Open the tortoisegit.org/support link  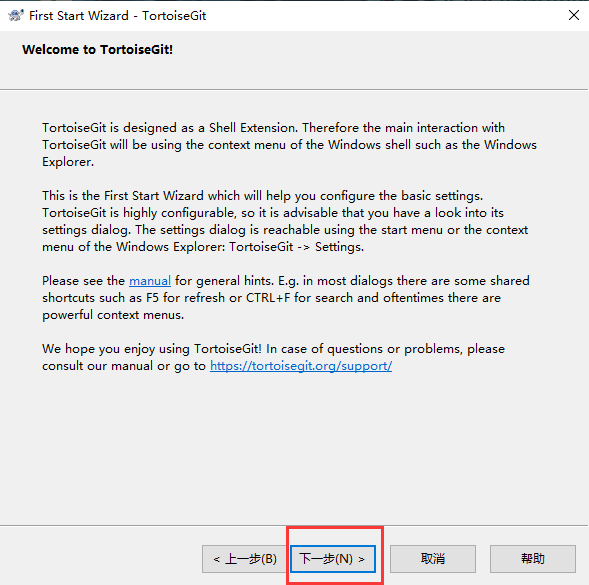tap(301, 366)
